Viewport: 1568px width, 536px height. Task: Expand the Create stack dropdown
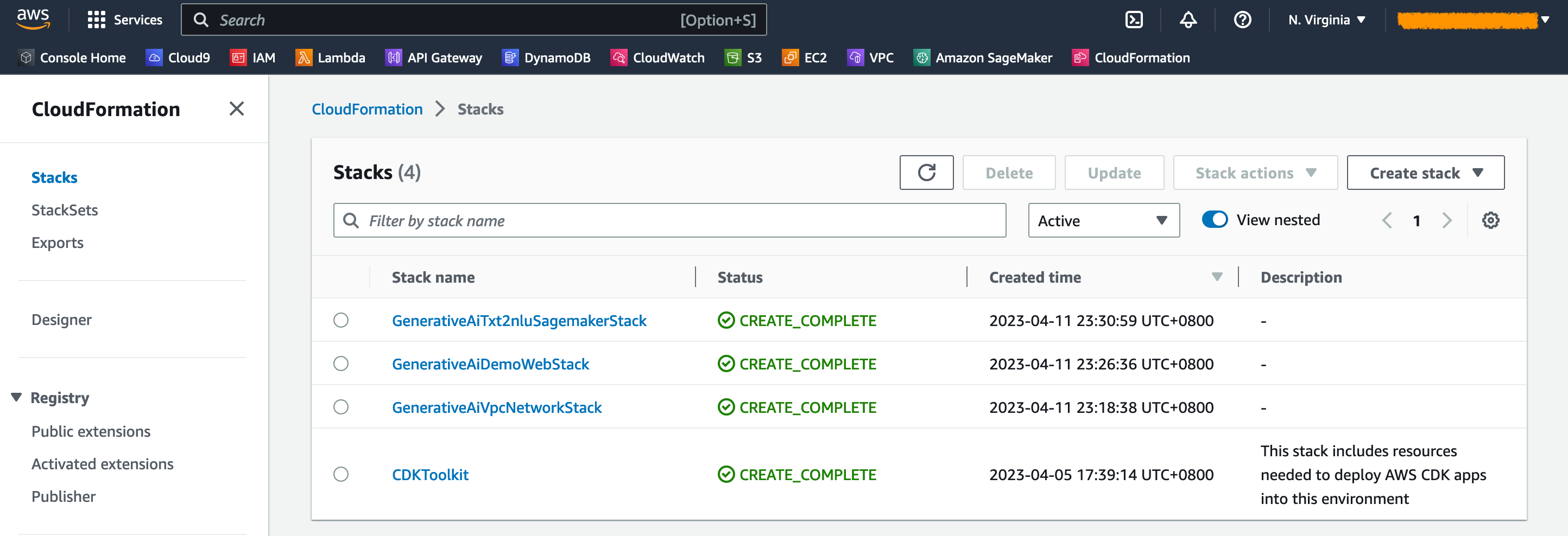[1425, 173]
